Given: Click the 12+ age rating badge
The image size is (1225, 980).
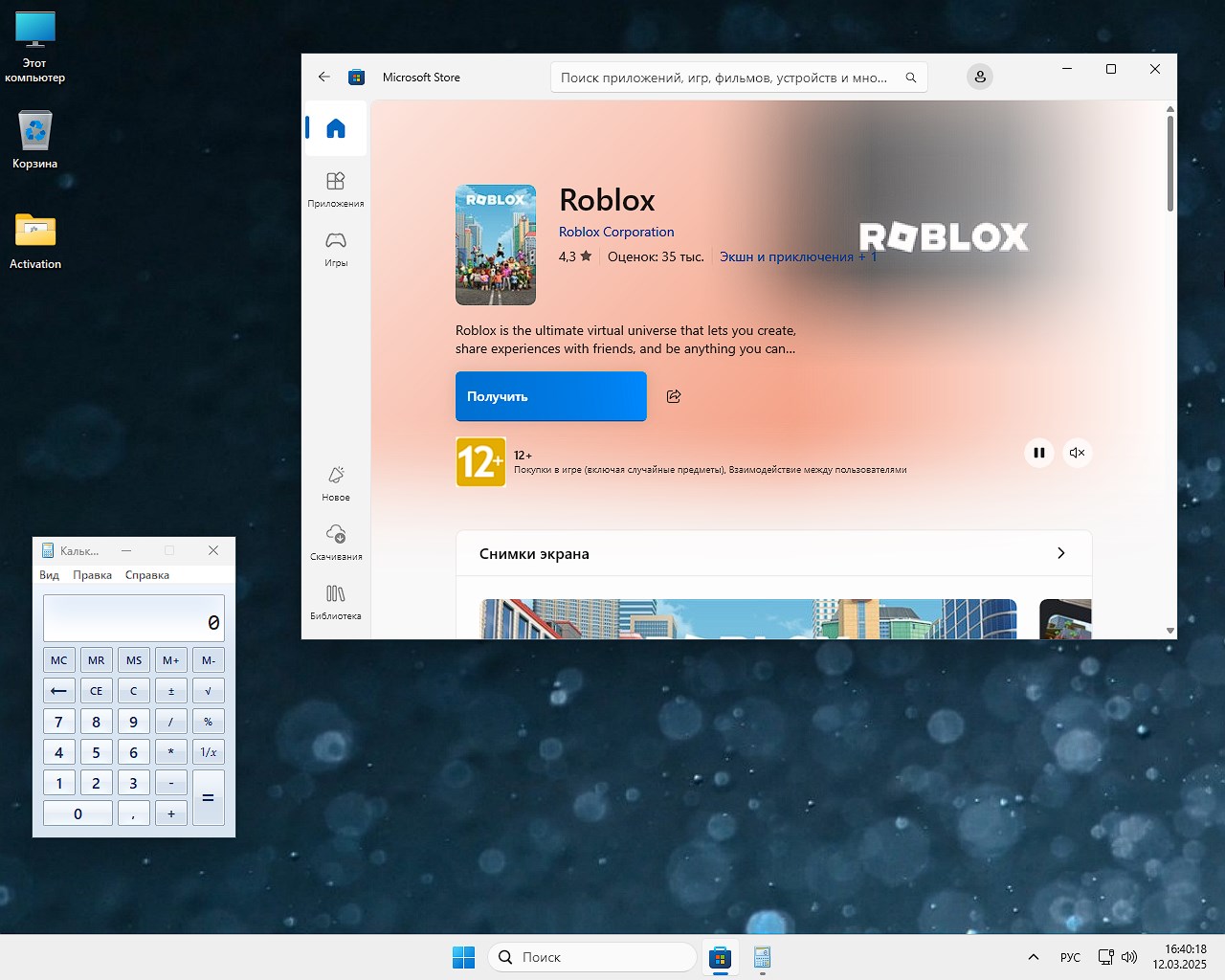Looking at the screenshot, I should click(481, 462).
